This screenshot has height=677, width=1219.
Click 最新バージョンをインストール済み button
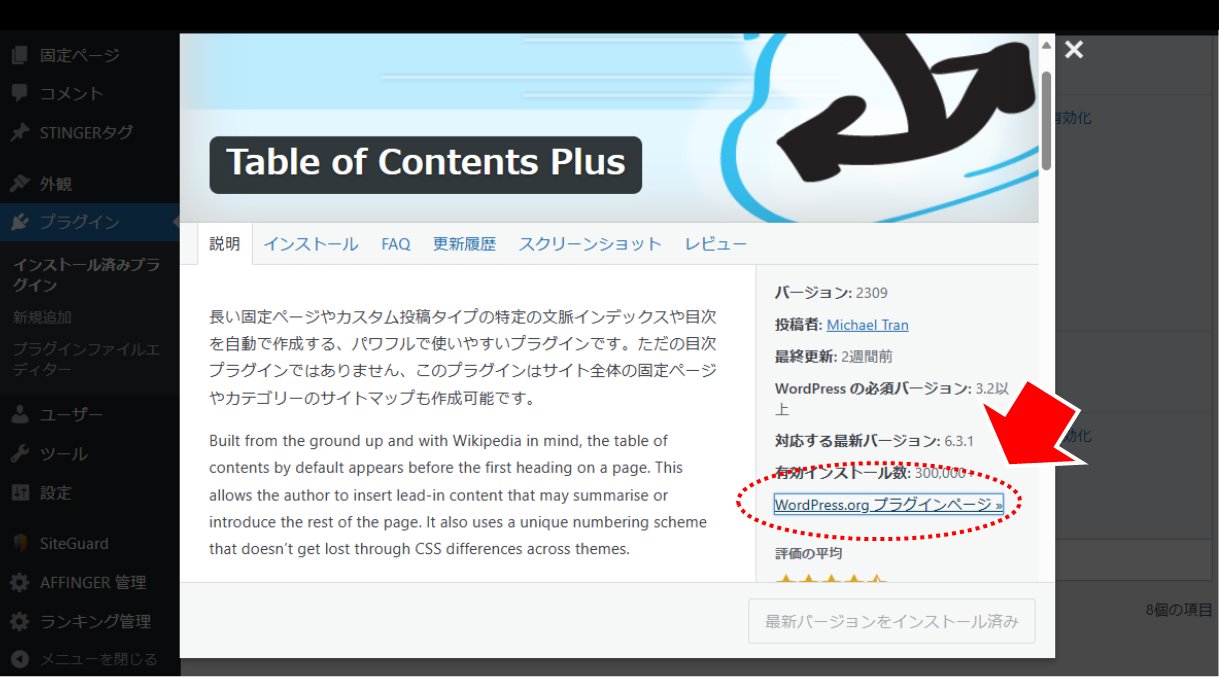click(892, 621)
